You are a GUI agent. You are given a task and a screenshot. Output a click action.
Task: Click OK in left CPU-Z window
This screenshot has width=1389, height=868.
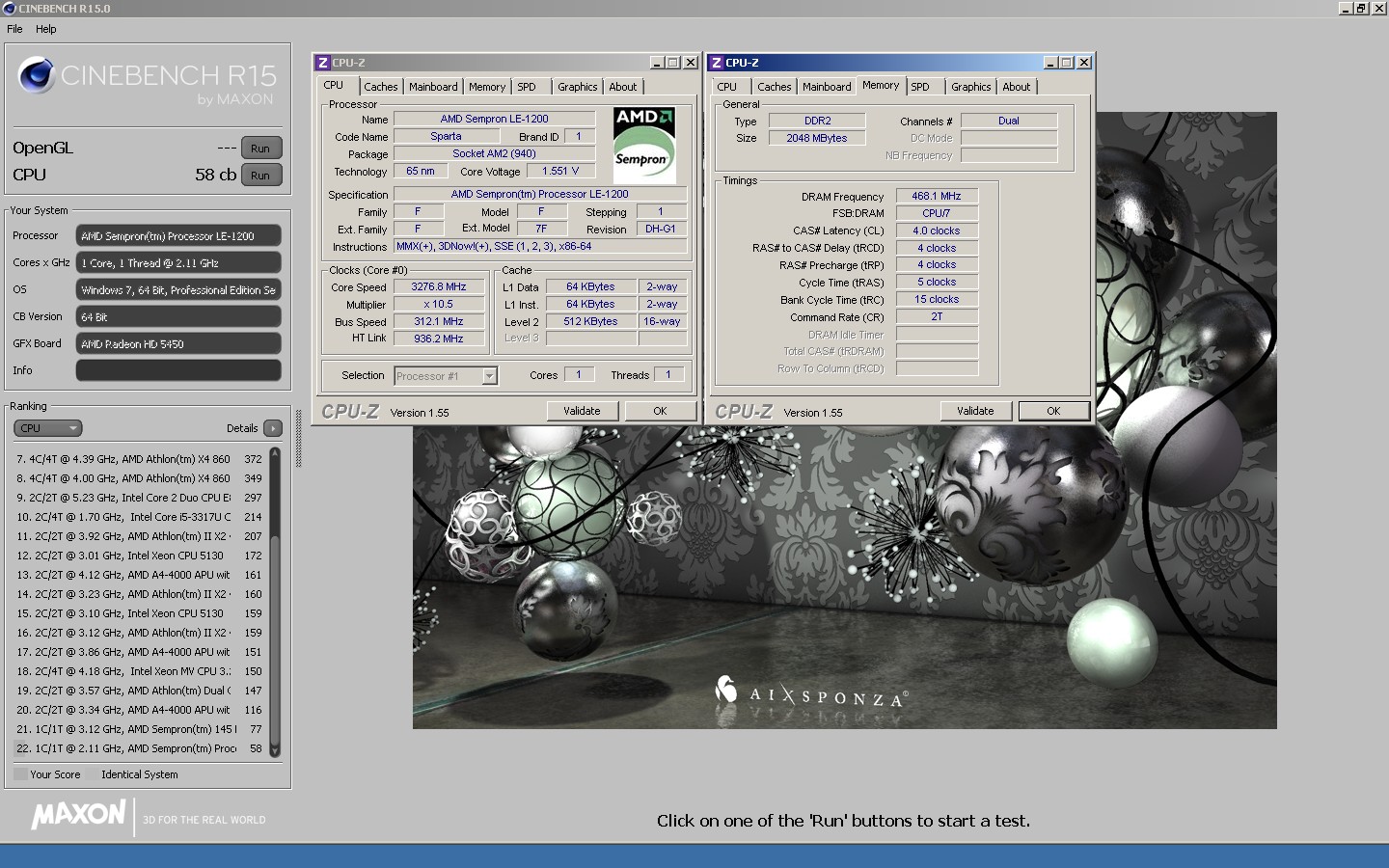660,411
